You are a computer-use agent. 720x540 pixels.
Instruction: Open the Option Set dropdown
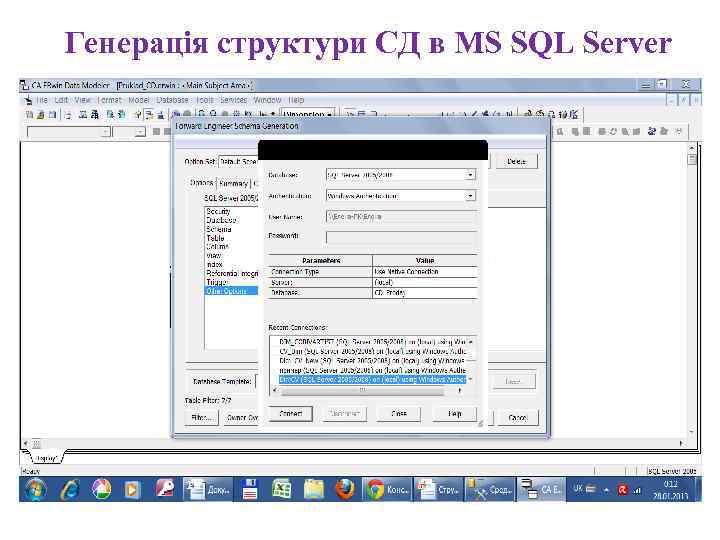[x=238, y=162]
